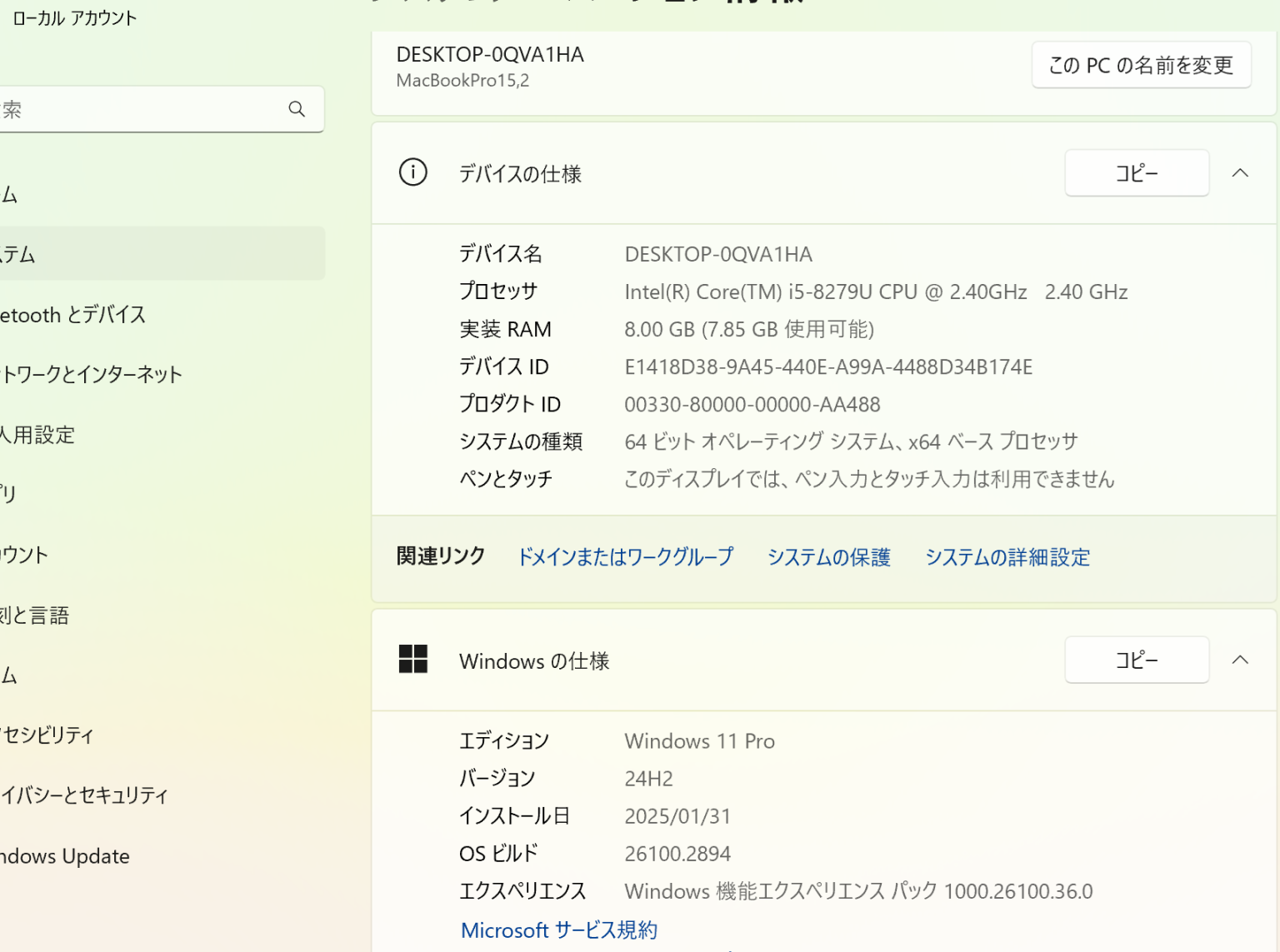Copy device specifications with the コピー button
Image resolution: width=1280 pixels, height=952 pixels.
click(1136, 172)
